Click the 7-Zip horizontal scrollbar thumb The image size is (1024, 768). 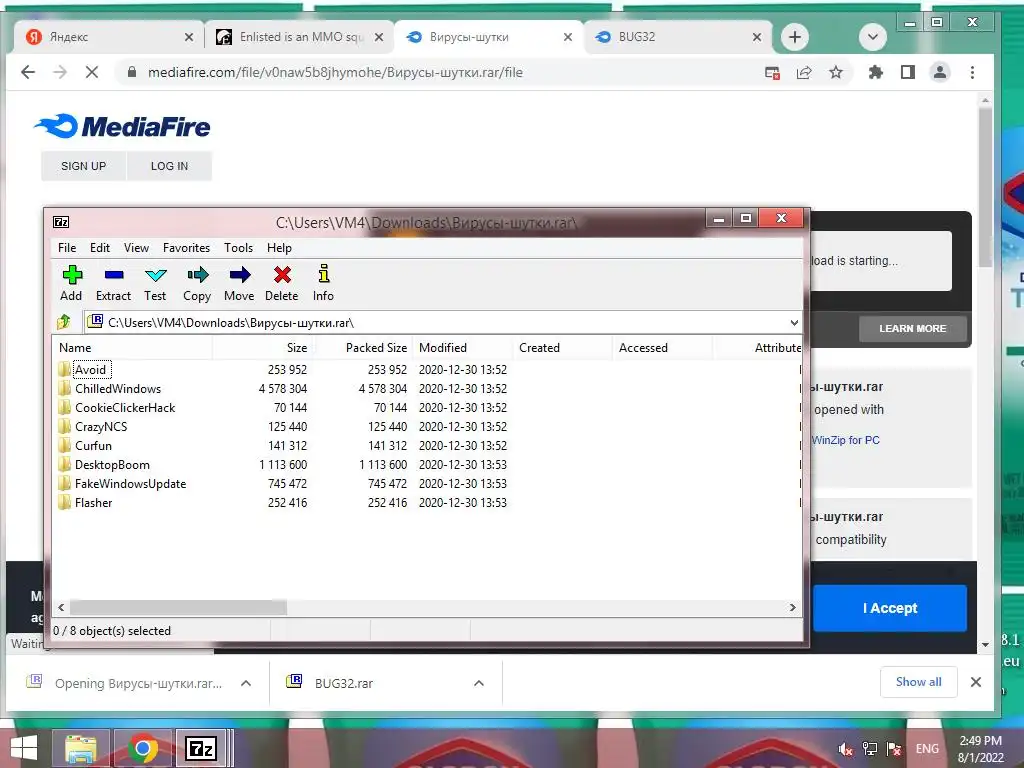pos(178,607)
